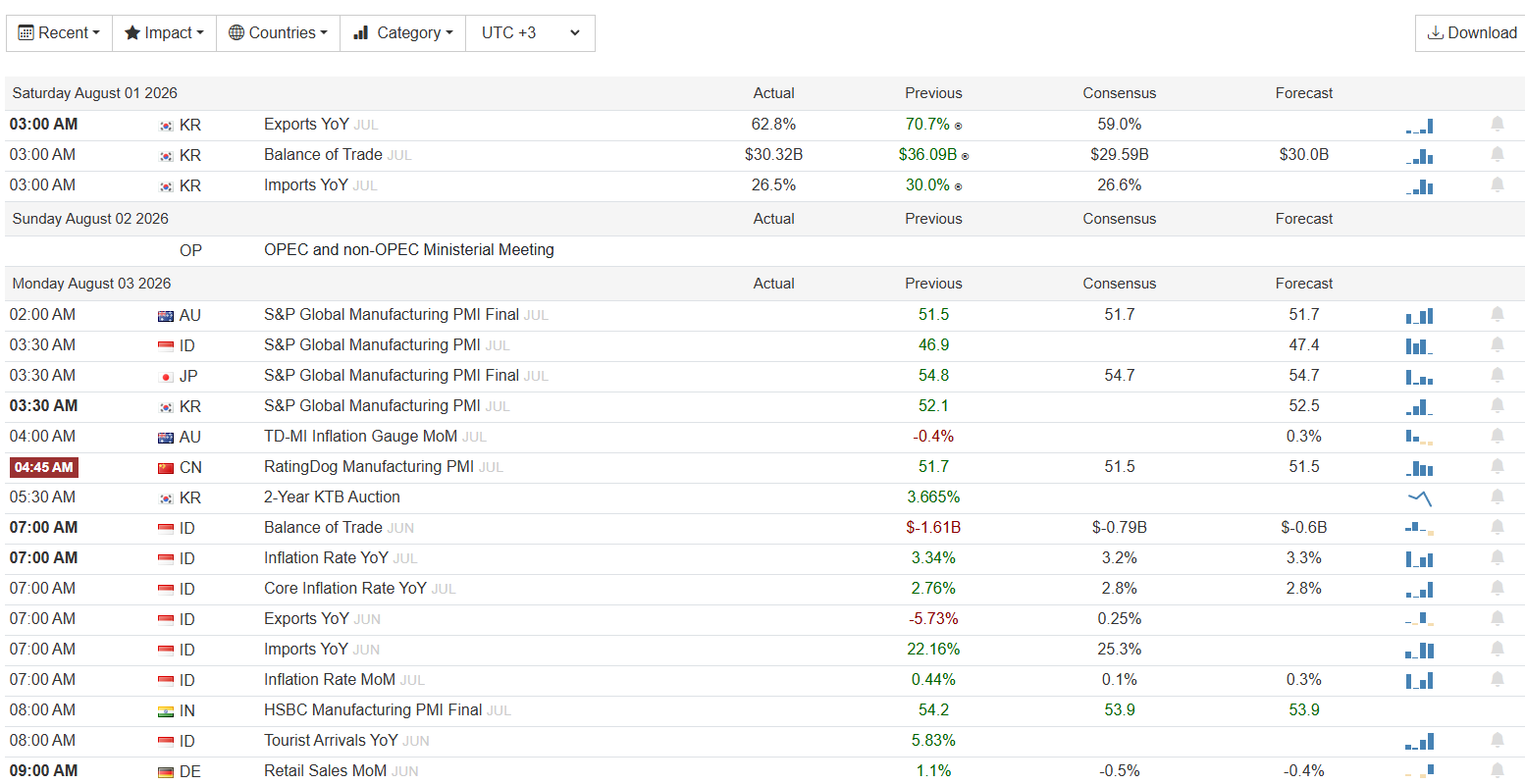The height and width of the screenshot is (784, 1525).
Task: View chart icon for ID Tourist Arrivals YoY
Action: pyautogui.click(x=1419, y=741)
